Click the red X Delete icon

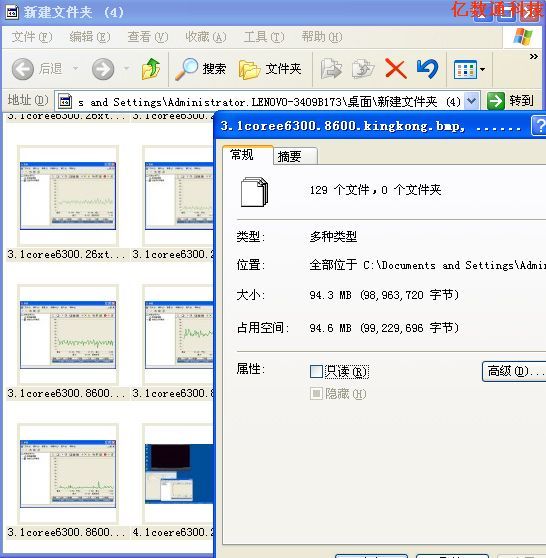(x=395, y=69)
